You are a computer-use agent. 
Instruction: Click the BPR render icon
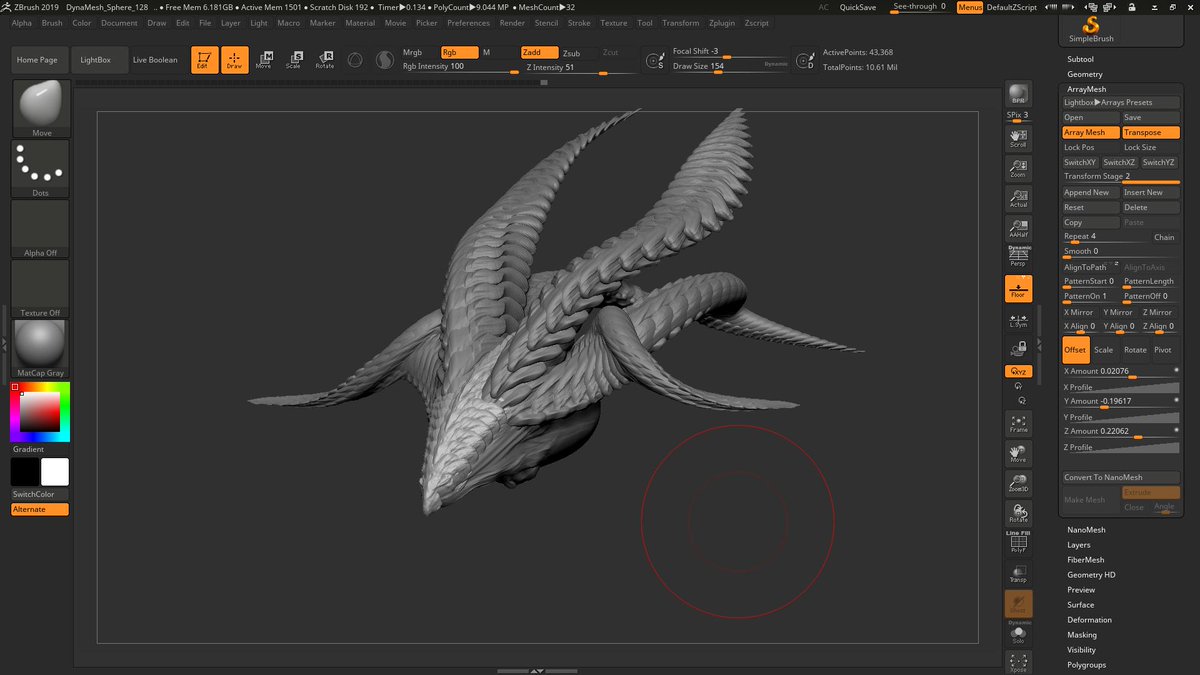(x=1018, y=94)
